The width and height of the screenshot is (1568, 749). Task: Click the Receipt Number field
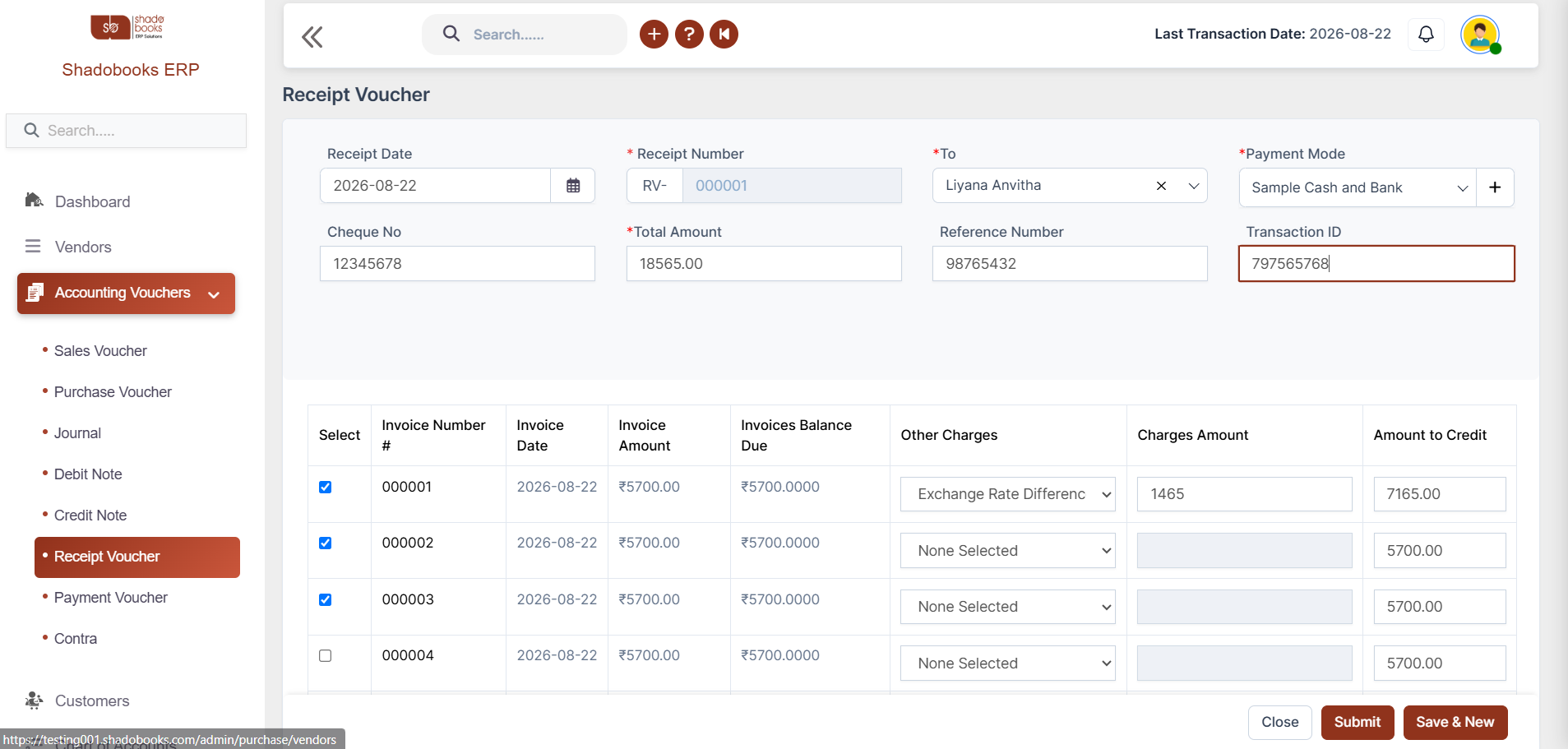792,186
